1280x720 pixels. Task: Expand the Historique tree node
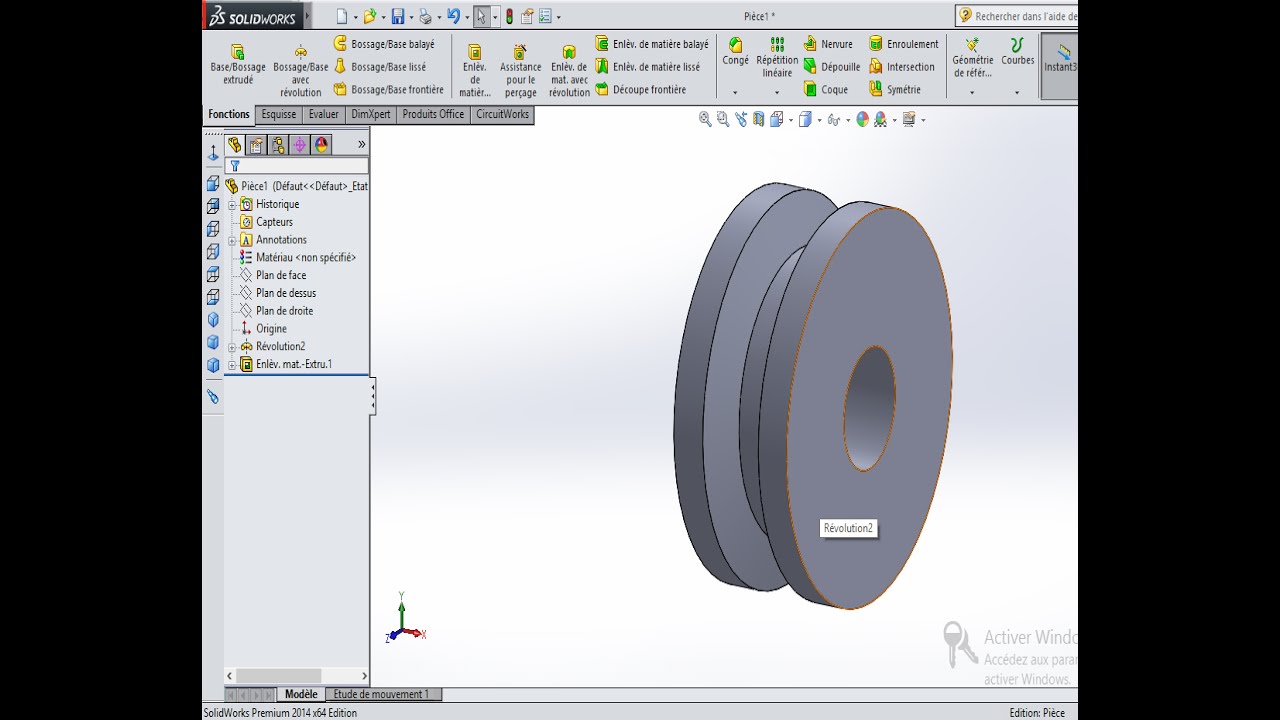click(x=232, y=204)
